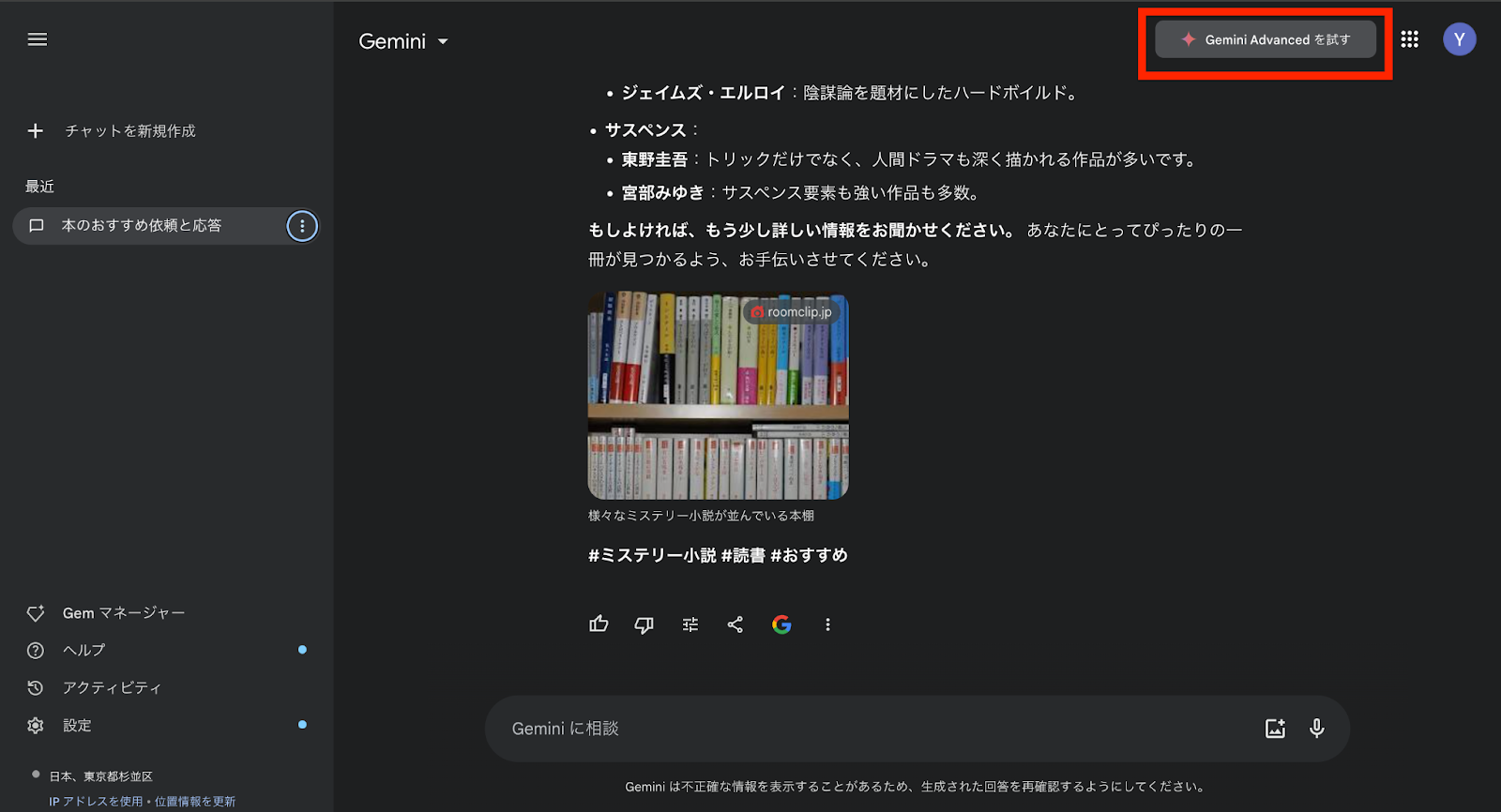Expand the Gemini model dropdown
This screenshot has height=812, width=1501.
point(443,41)
